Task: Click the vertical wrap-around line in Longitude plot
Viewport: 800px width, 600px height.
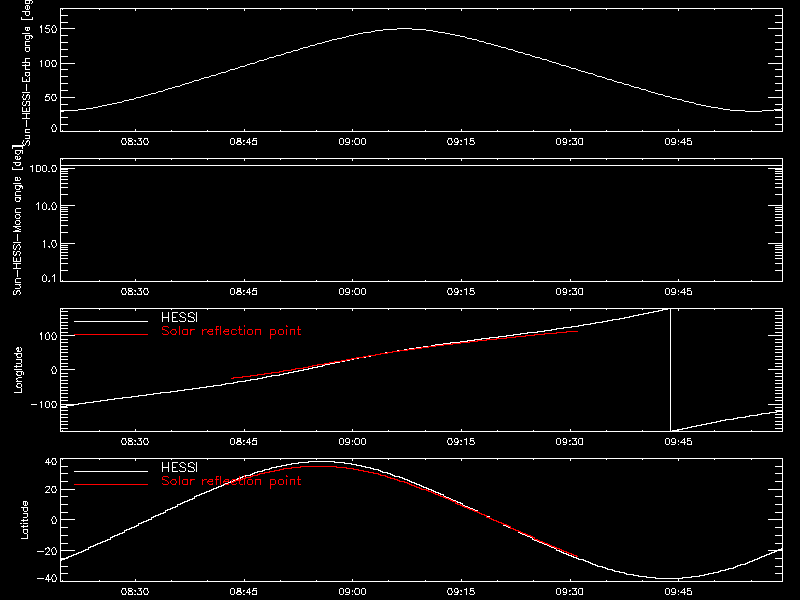Action: click(670, 370)
